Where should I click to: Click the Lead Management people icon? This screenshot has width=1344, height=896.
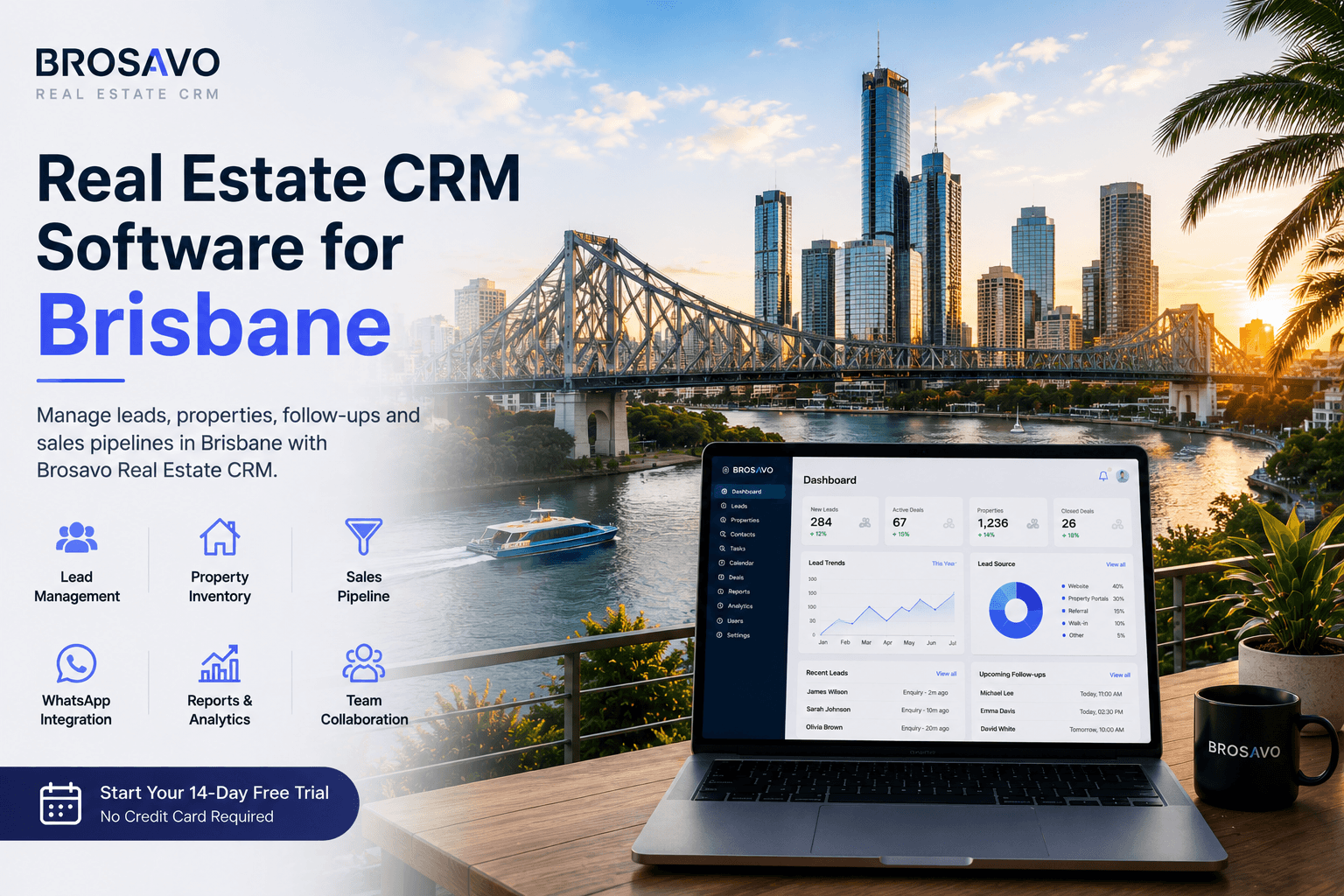click(x=77, y=537)
